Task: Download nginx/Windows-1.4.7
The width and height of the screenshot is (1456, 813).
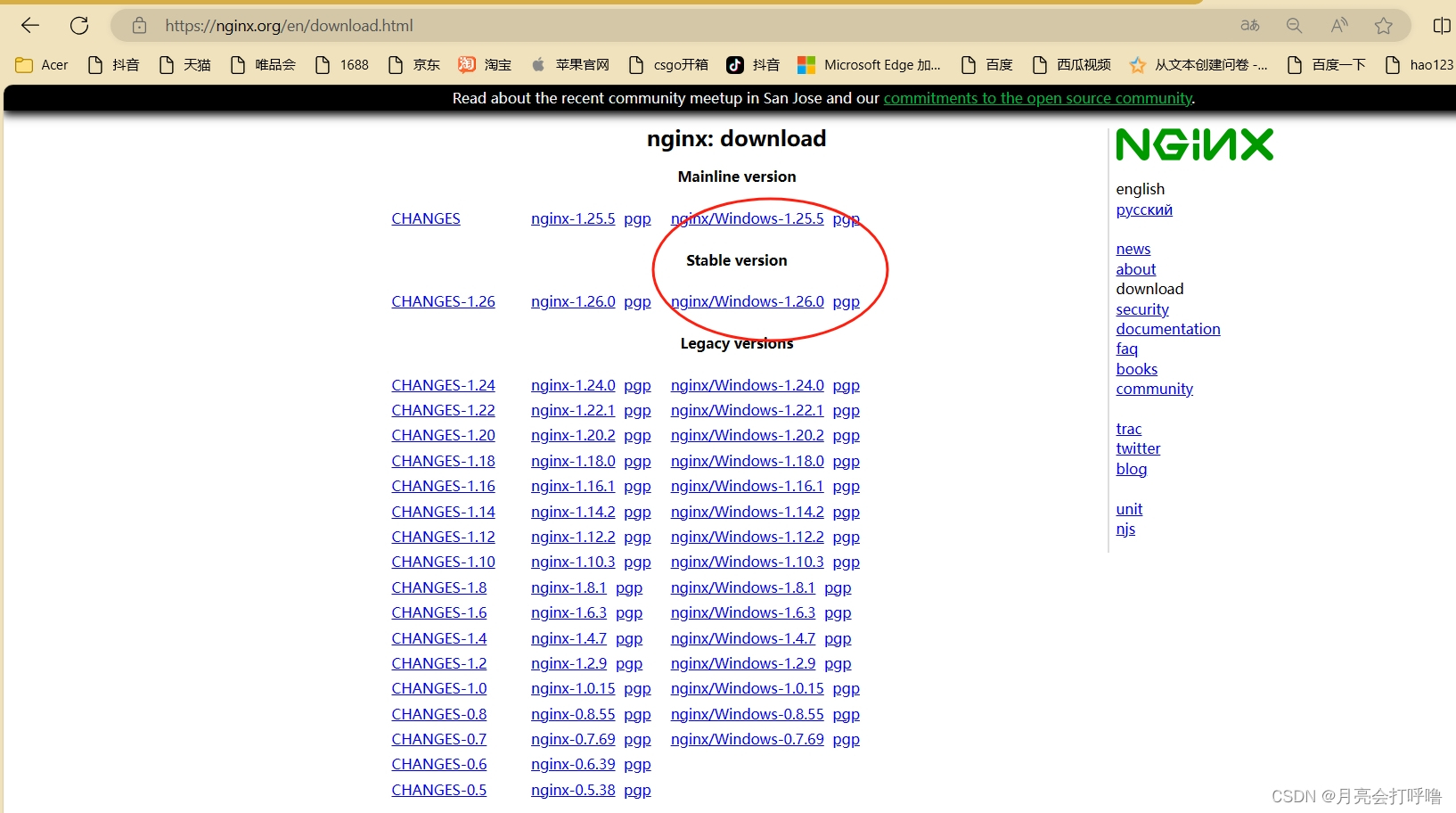Action: click(x=742, y=638)
